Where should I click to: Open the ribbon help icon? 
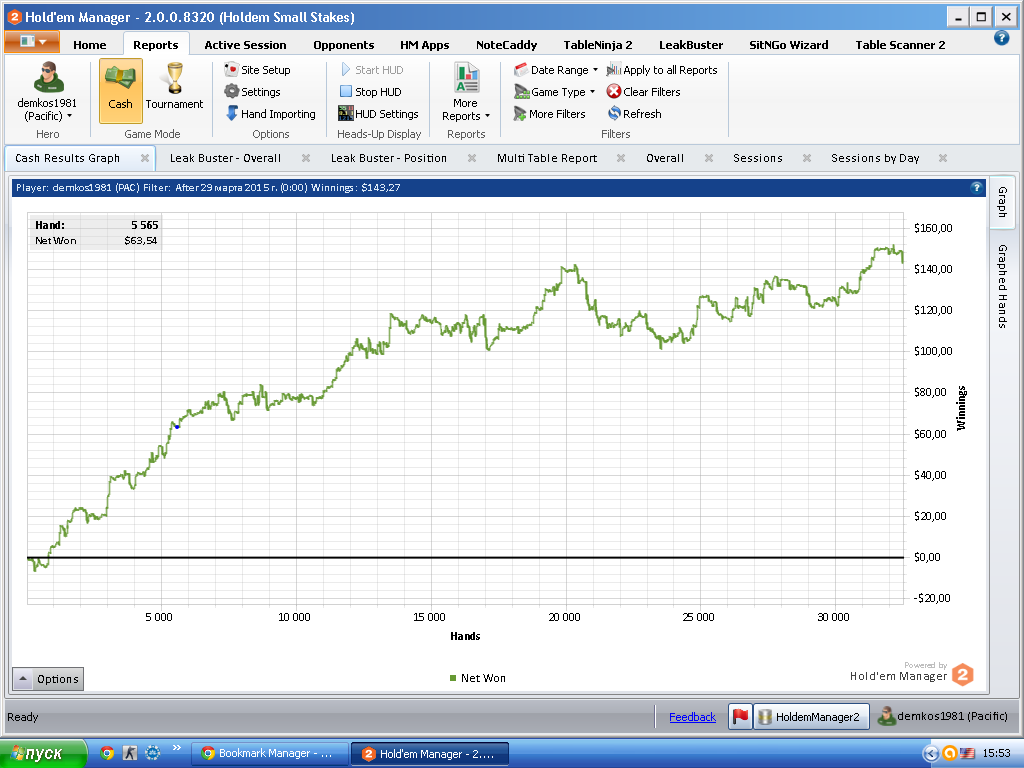point(1001,39)
